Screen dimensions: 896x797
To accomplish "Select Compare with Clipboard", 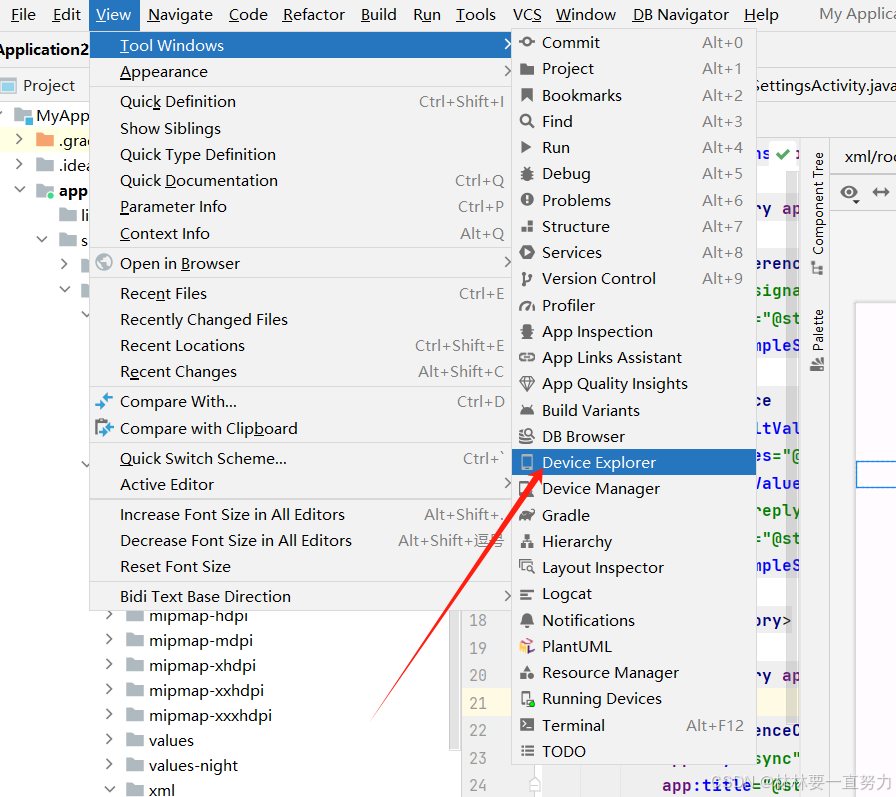I will pyautogui.click(x=300, y=428).
